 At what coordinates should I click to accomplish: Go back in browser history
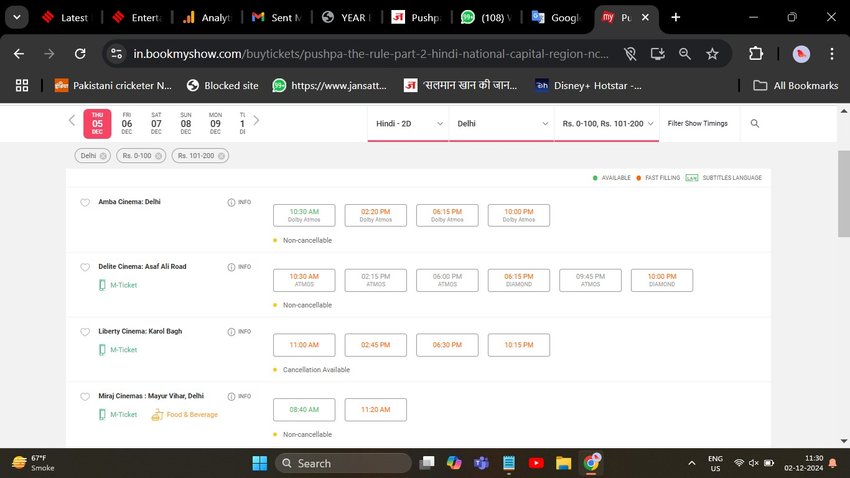[x=19, y=54]
